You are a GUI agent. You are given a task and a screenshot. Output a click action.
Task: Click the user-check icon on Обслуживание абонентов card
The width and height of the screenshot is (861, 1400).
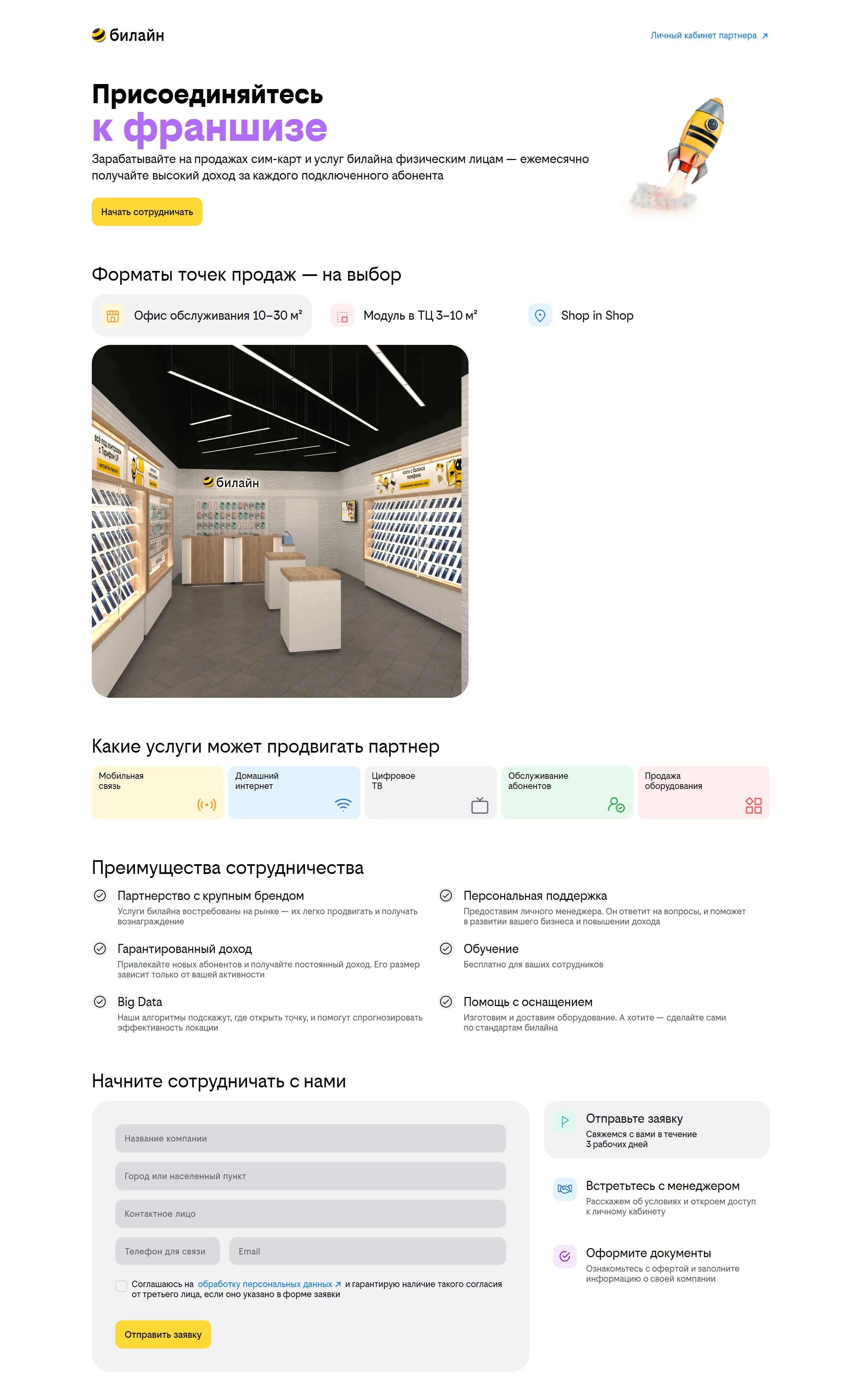tap(616, 805)
